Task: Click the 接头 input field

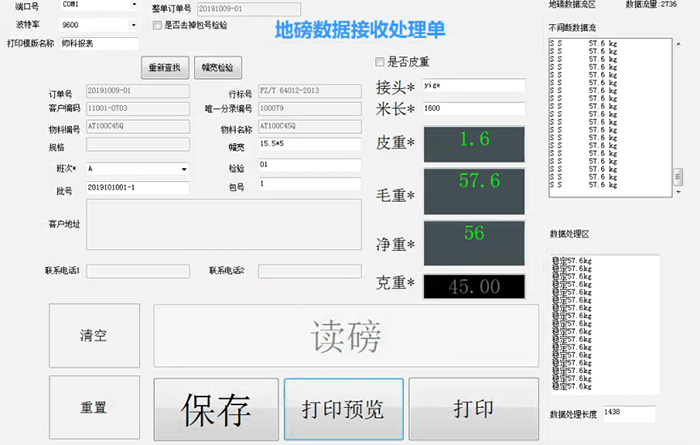Action: pos(474,85)
